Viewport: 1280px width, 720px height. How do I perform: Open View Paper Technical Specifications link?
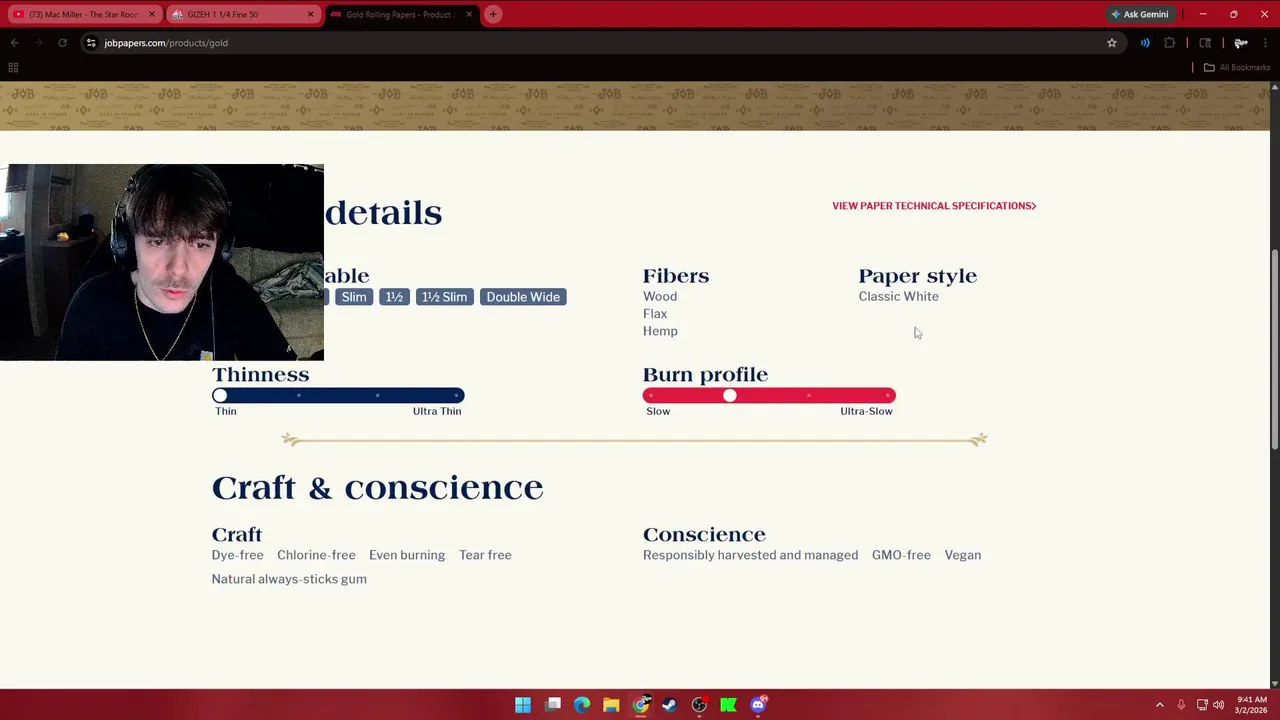point(934,206)
